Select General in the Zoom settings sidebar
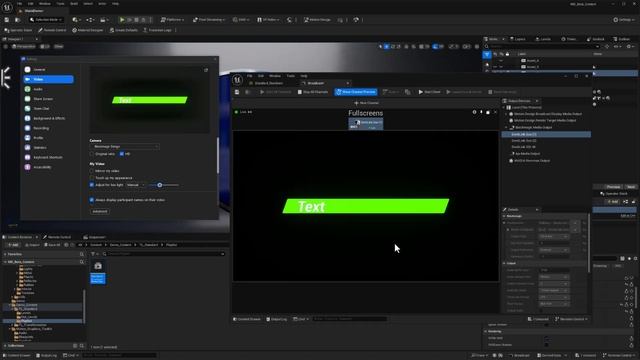Screen dimensions: 640x360 pos(48,69)
